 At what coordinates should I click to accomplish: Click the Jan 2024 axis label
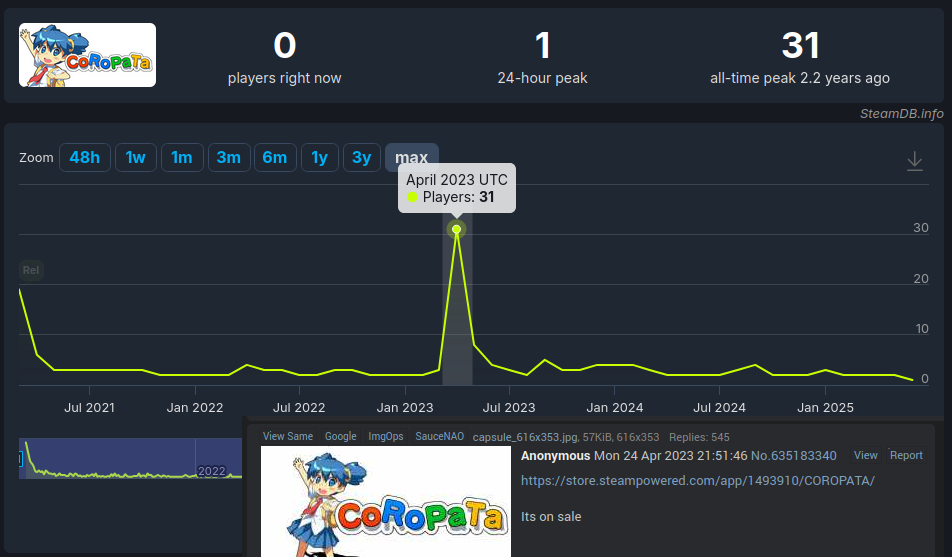(x=614, y=408)
